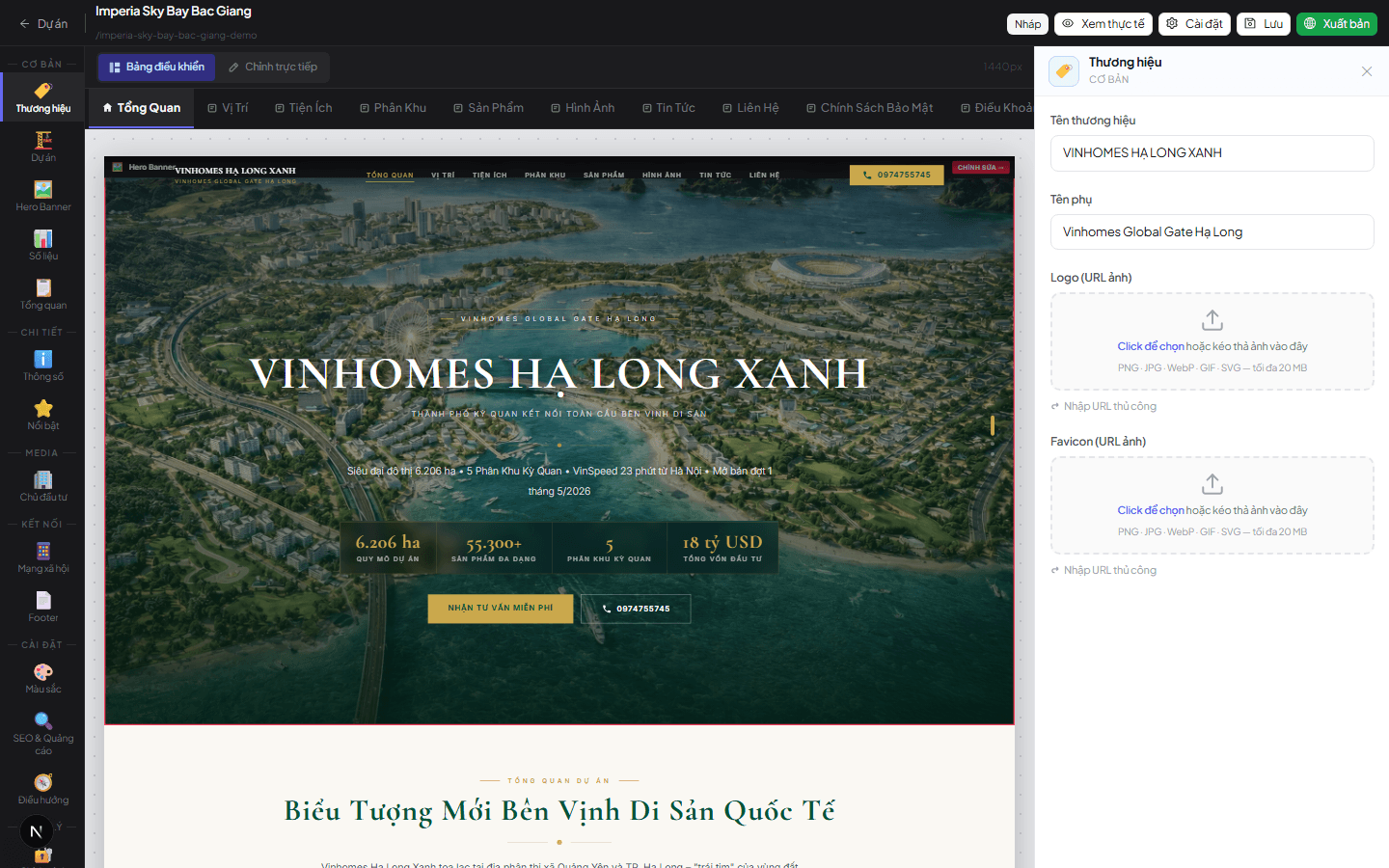Open Tổng quan clipboard sidebar item

pyautogui.click(x=42, y=294)
